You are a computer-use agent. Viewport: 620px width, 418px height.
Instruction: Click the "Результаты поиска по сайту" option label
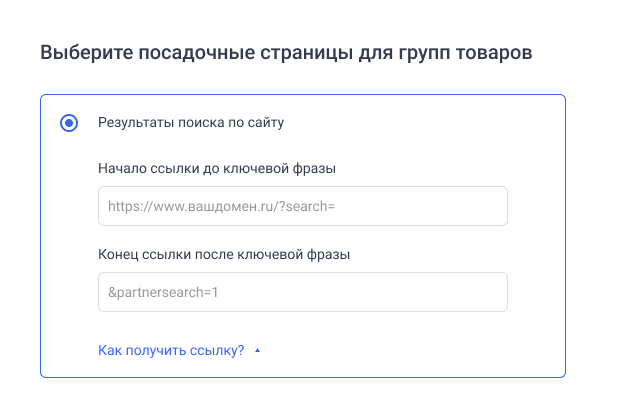(191, 123)
